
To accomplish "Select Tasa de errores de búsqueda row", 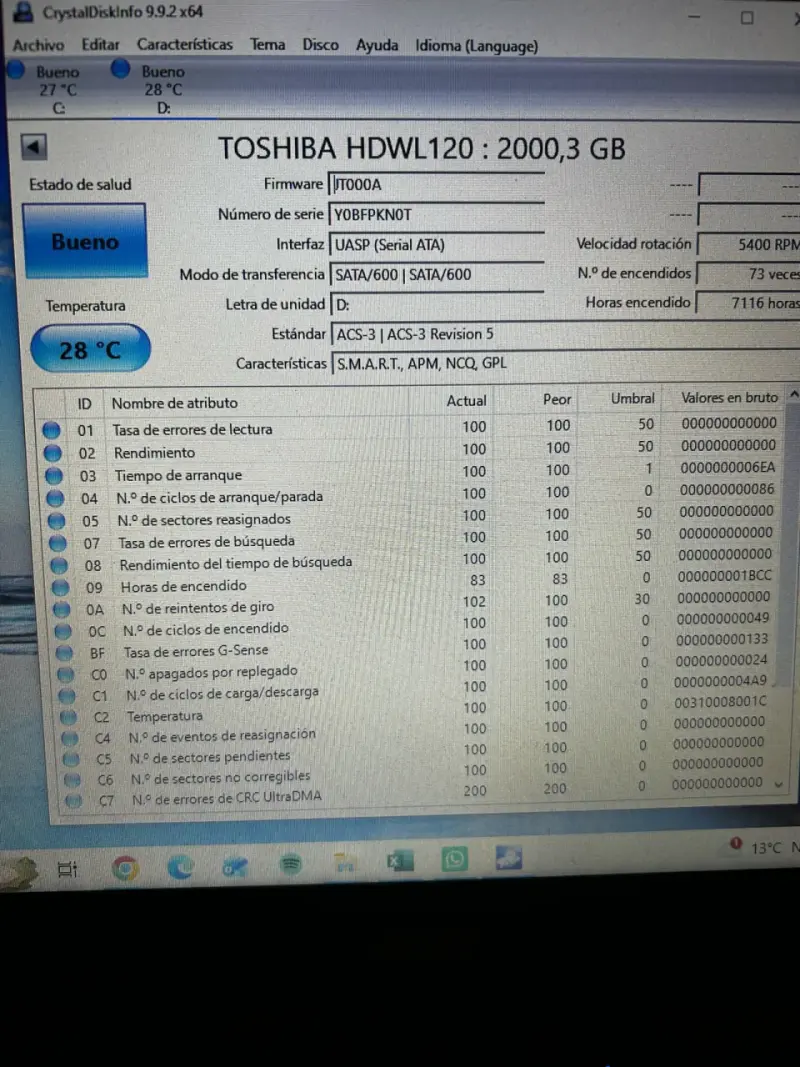I will (412, 538).
